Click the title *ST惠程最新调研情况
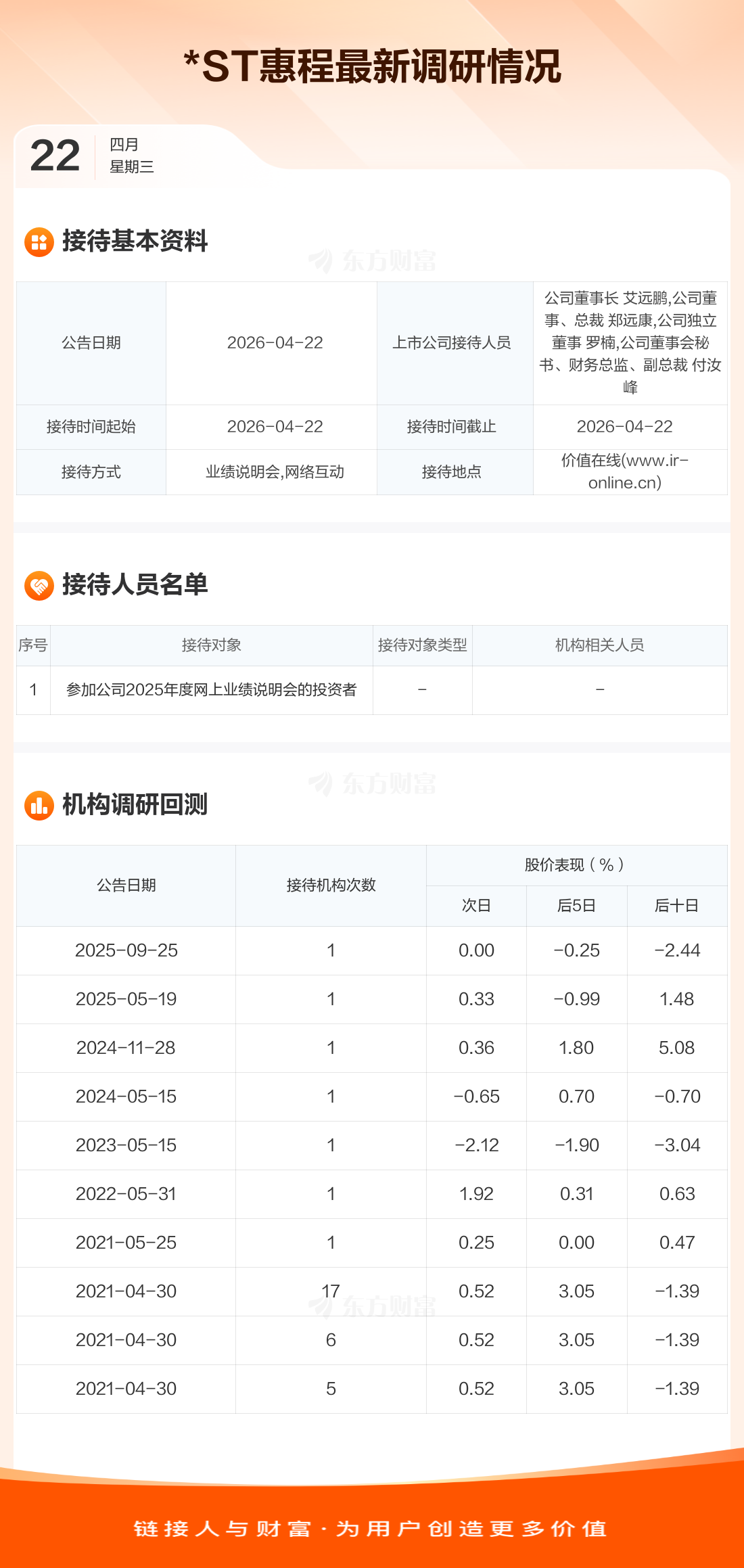The width and height of the screenshot is (744, 1568). coord(372,66)
